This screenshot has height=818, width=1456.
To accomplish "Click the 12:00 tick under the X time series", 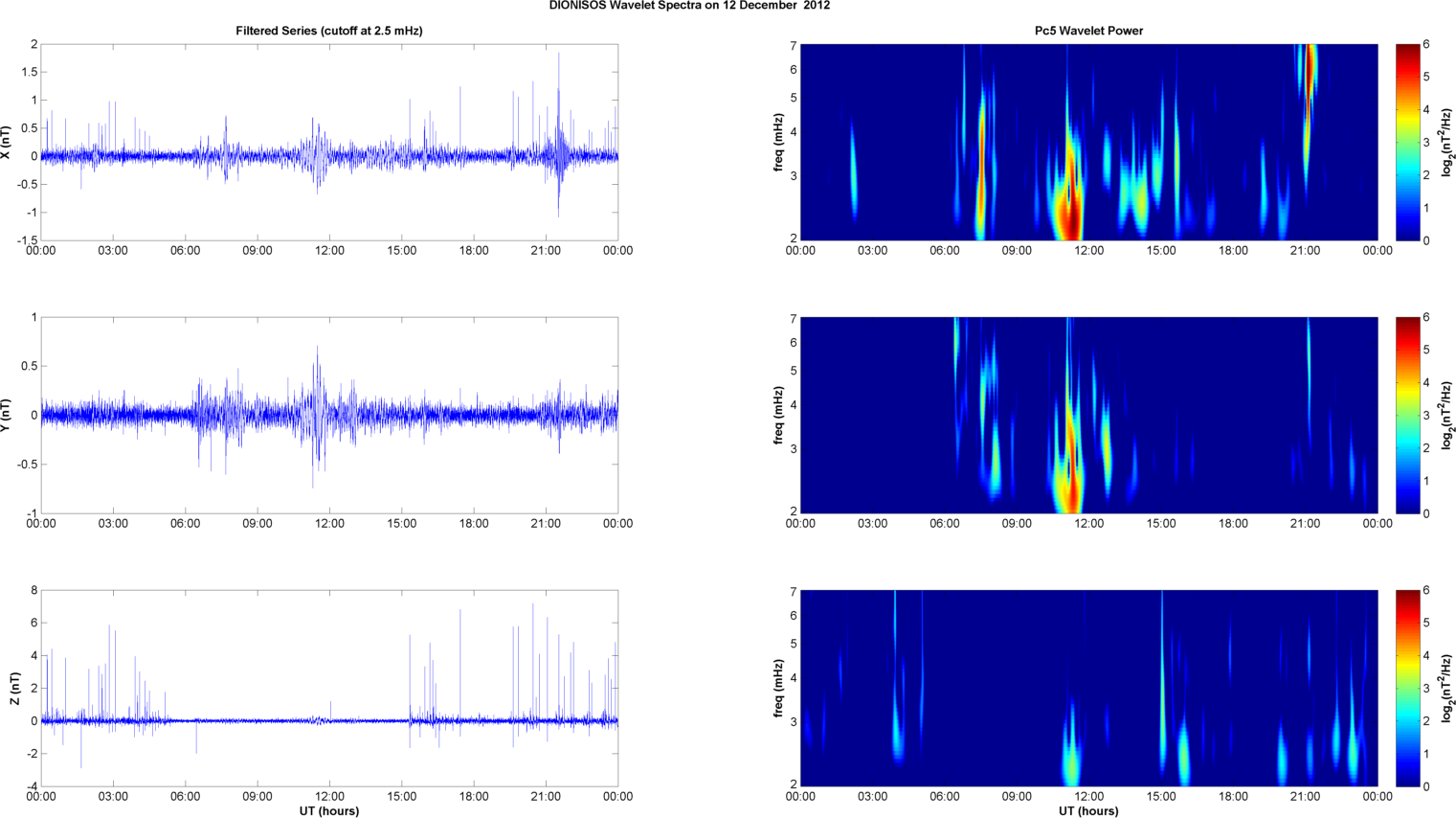I will pyautogui.click(x=329, y=250).
